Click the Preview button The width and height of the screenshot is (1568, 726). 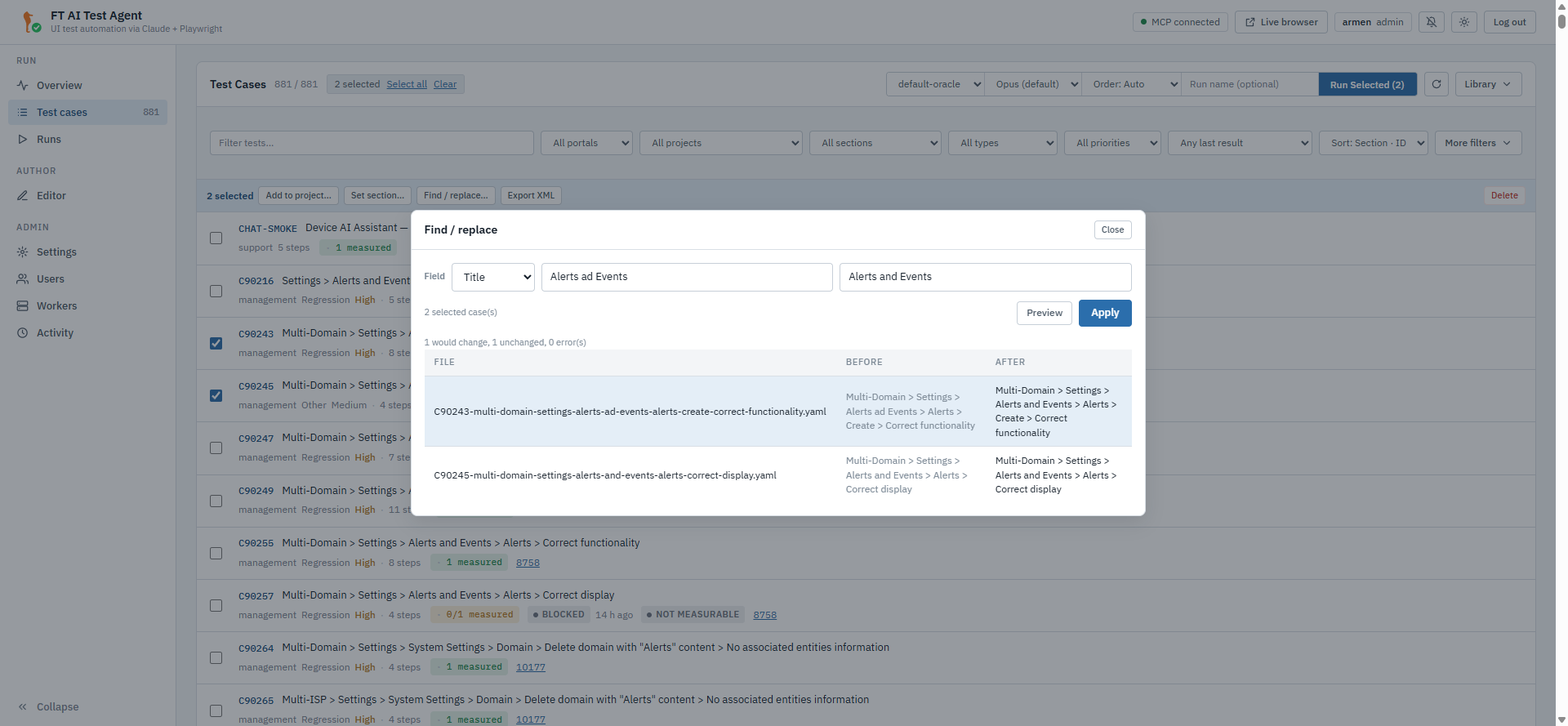(1044, 313)
